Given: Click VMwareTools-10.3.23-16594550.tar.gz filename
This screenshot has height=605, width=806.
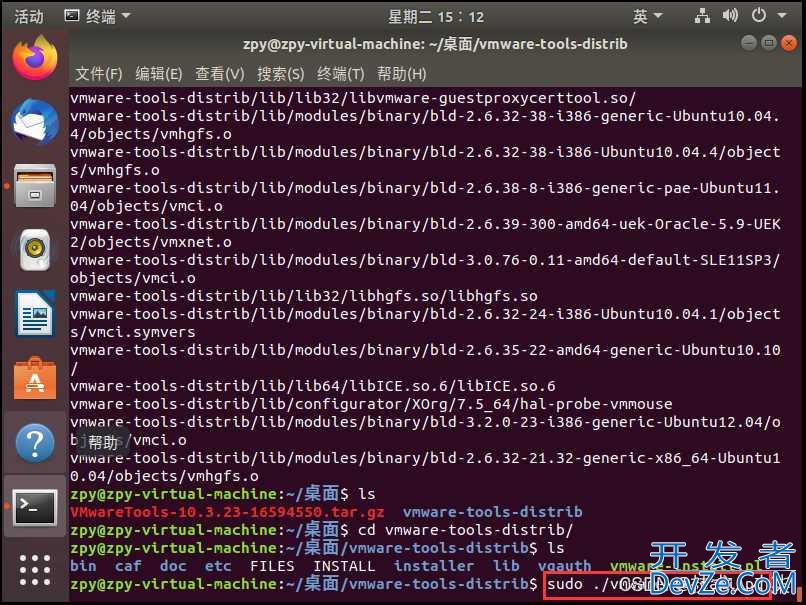Looking at the screenshot, I should [227, 512].
